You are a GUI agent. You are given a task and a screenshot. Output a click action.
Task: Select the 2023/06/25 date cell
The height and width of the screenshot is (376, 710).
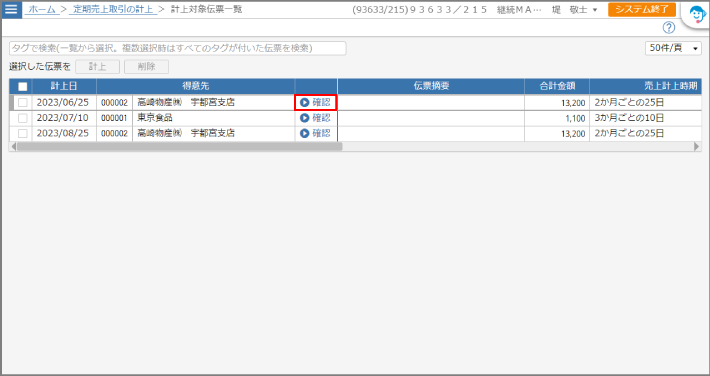pos(63,103)
